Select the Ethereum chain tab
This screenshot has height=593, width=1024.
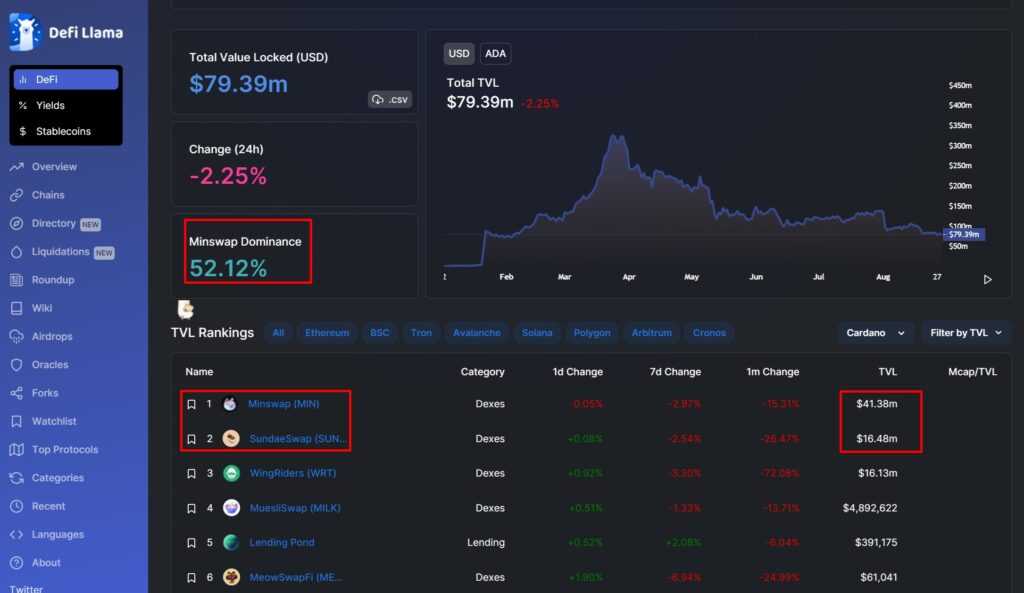point(327,333)
